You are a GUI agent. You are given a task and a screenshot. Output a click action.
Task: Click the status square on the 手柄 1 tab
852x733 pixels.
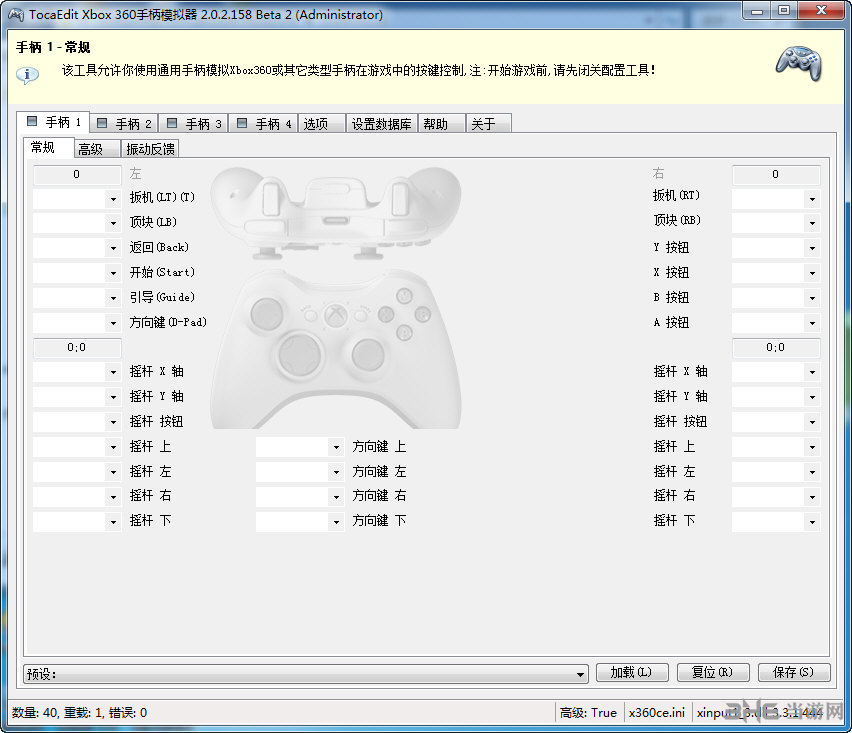pyautogui.click(x=32, y=121)
